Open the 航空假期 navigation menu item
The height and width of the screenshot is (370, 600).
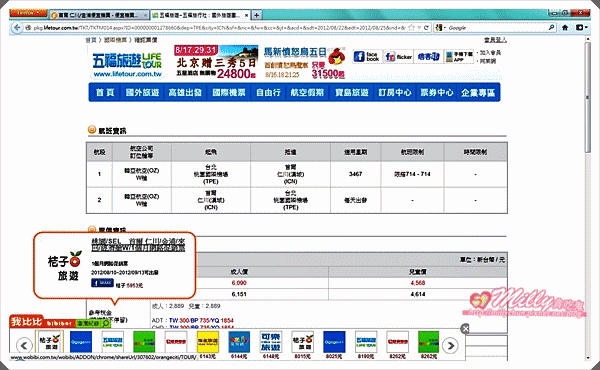pos(307,92)
